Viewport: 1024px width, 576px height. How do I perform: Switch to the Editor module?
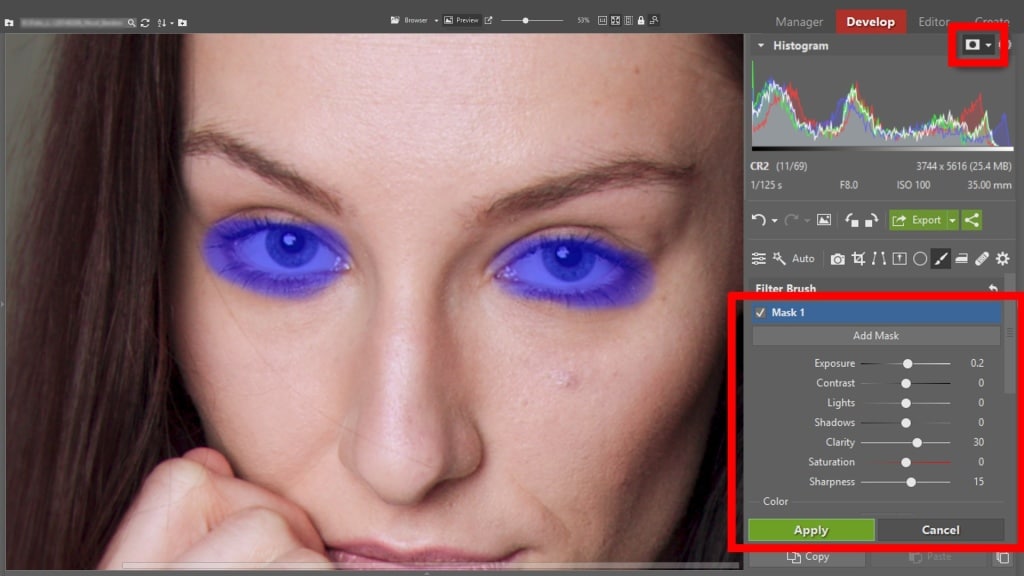tap(933, 21)
